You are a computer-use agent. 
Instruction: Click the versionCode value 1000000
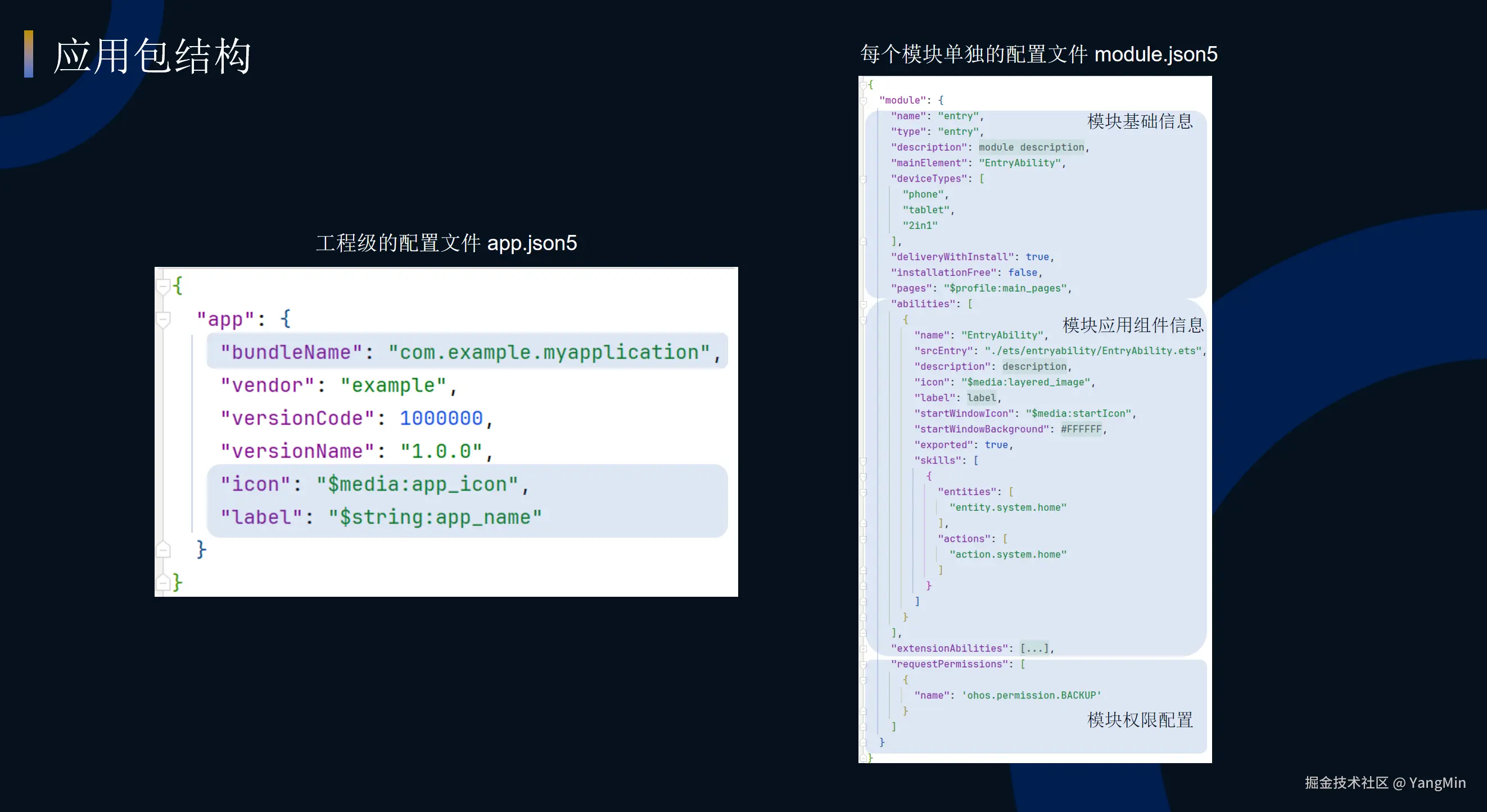pyautogui.click(x=441, y=418)
